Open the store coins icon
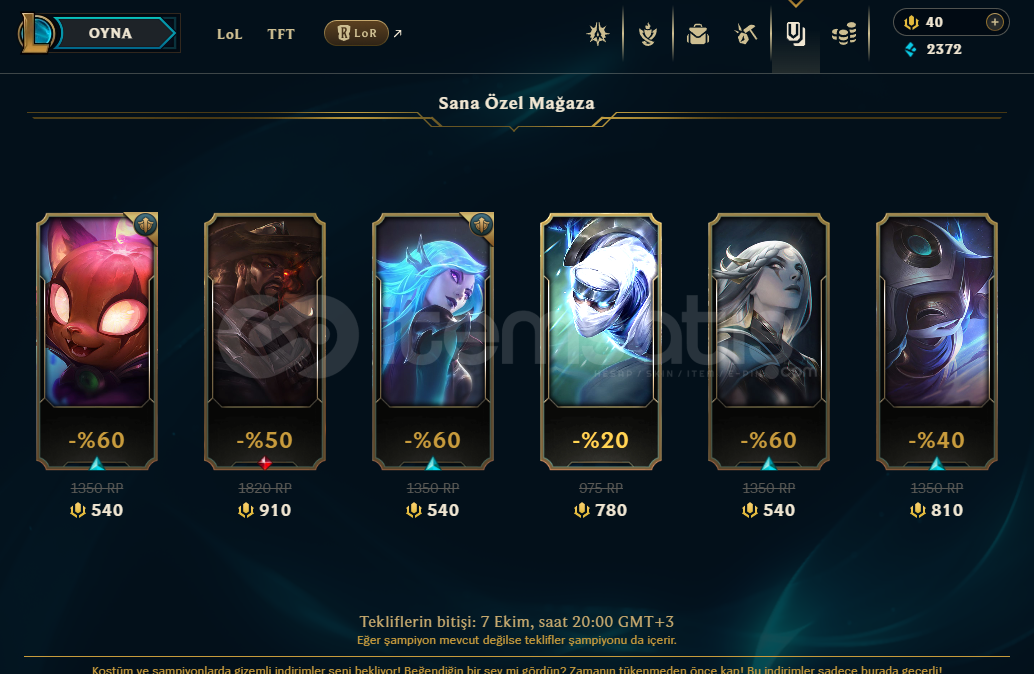Screen dimensions: 1034x674 coord(844,34)
